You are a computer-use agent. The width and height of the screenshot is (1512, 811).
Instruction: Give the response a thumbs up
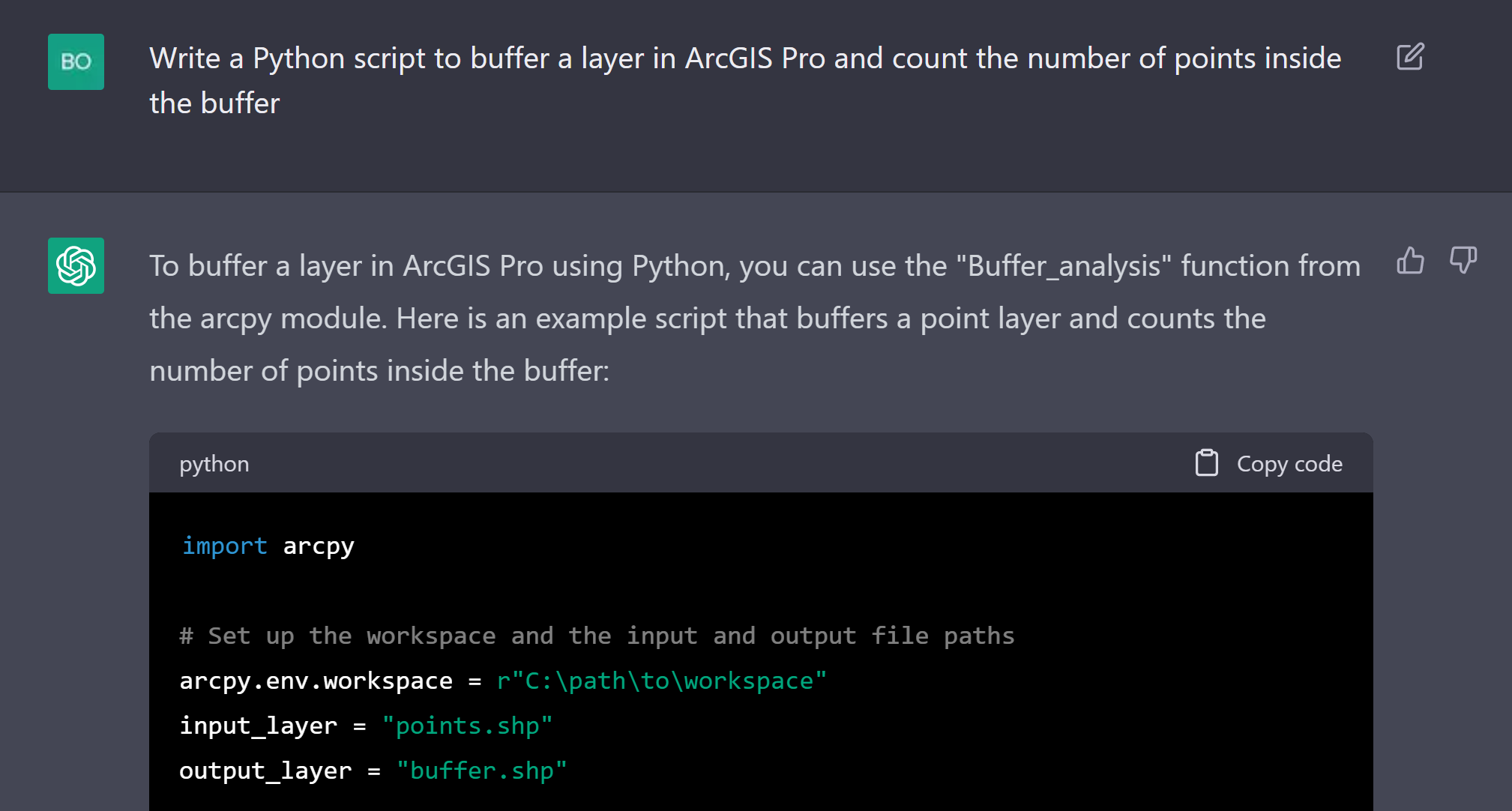click(1410, 261)
